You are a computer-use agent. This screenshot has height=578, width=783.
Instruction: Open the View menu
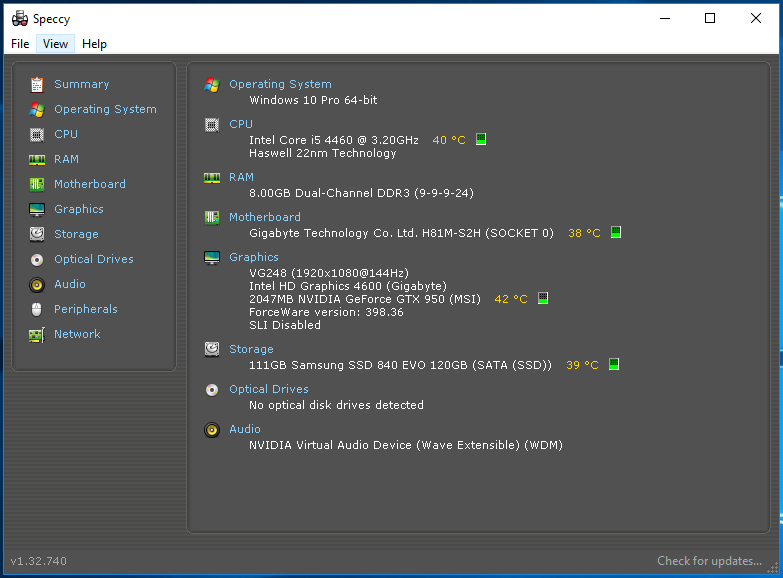pyautogui.click(x=55, y=44)
